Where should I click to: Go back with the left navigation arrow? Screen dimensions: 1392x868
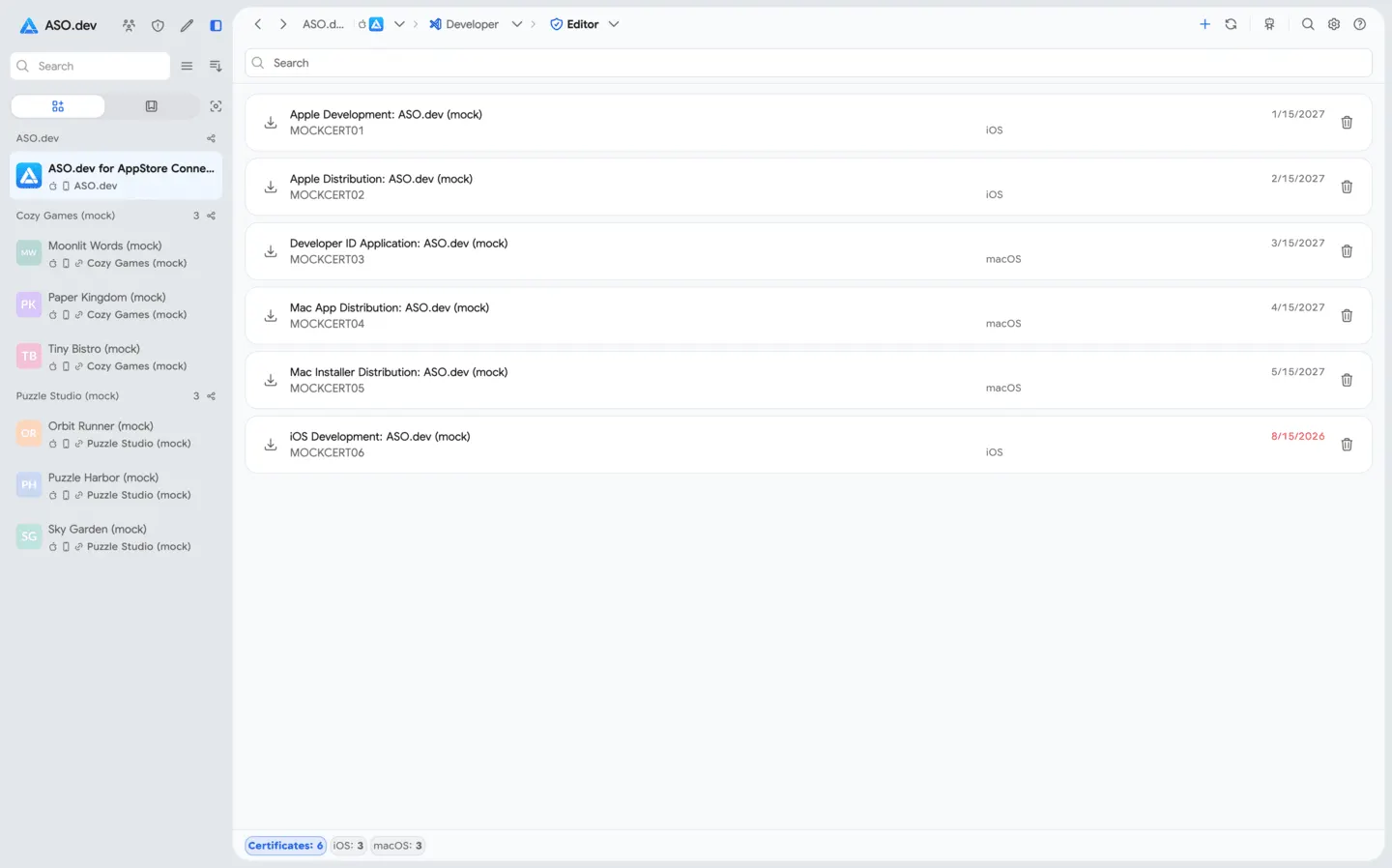(258, 24)
